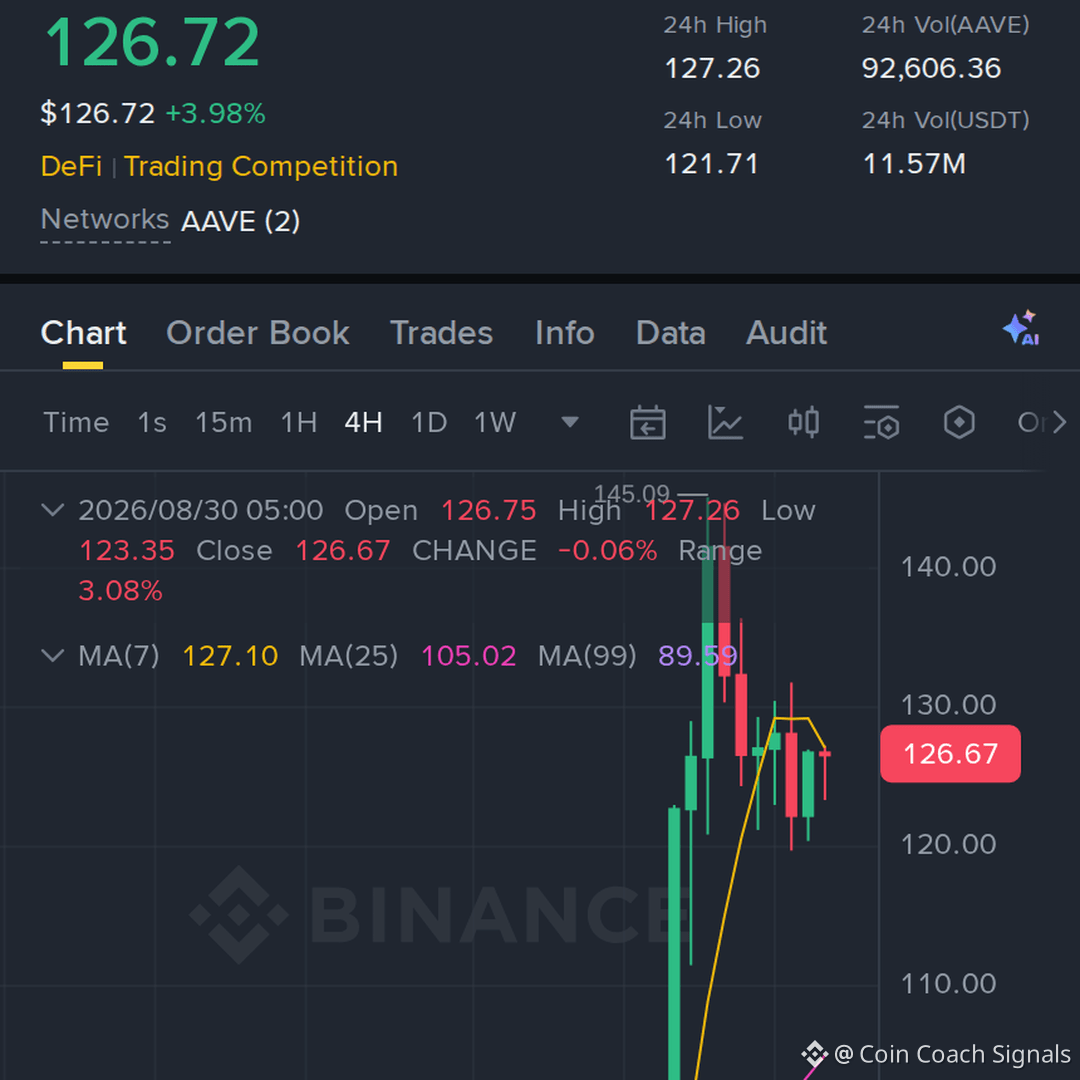Viewport: 1080px width, 1080px height.
Task: Collapse the MA indicator legend row
Action: 53,655
